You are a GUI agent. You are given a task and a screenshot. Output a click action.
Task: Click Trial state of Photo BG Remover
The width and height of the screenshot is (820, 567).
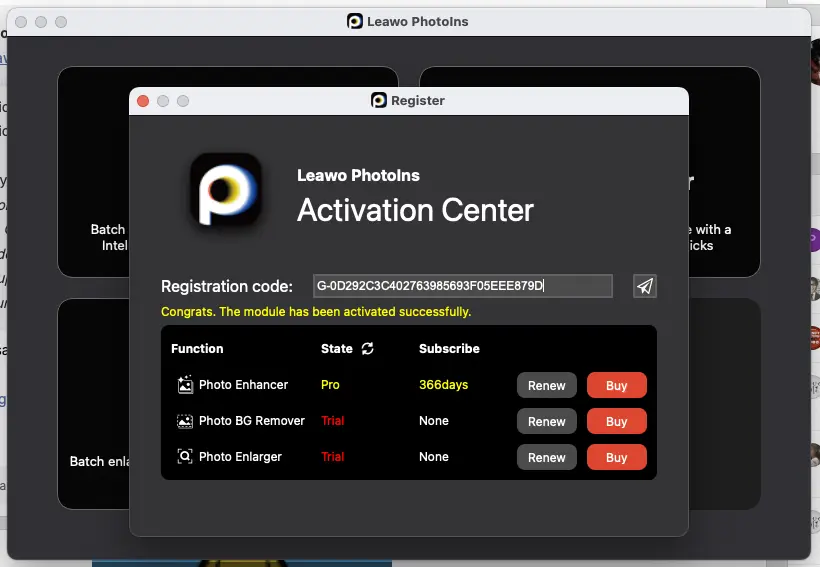[333, 421]
